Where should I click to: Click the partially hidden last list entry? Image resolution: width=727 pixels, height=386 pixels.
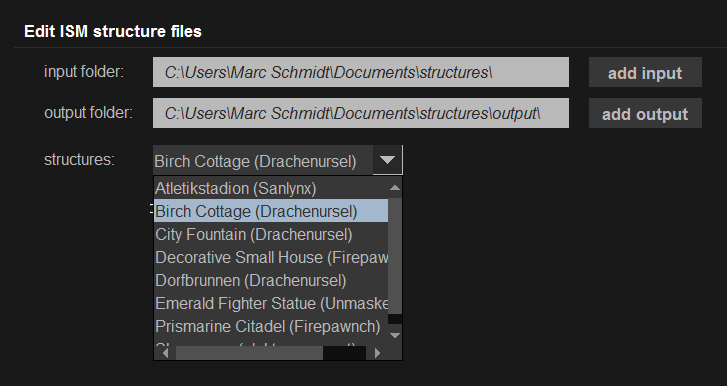(271, 343)
